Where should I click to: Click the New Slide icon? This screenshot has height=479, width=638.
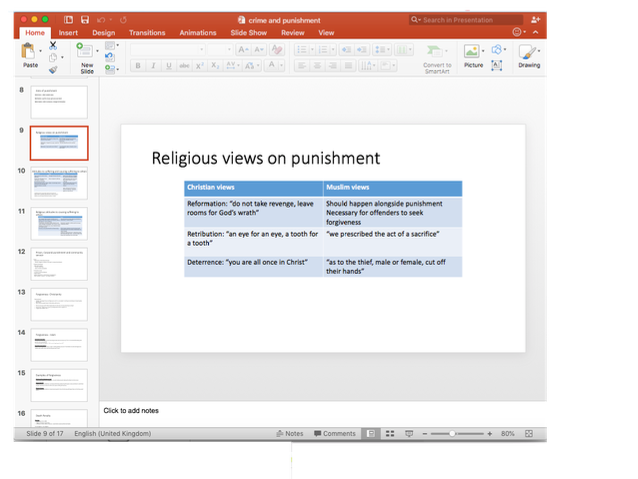tap(87, 50)
